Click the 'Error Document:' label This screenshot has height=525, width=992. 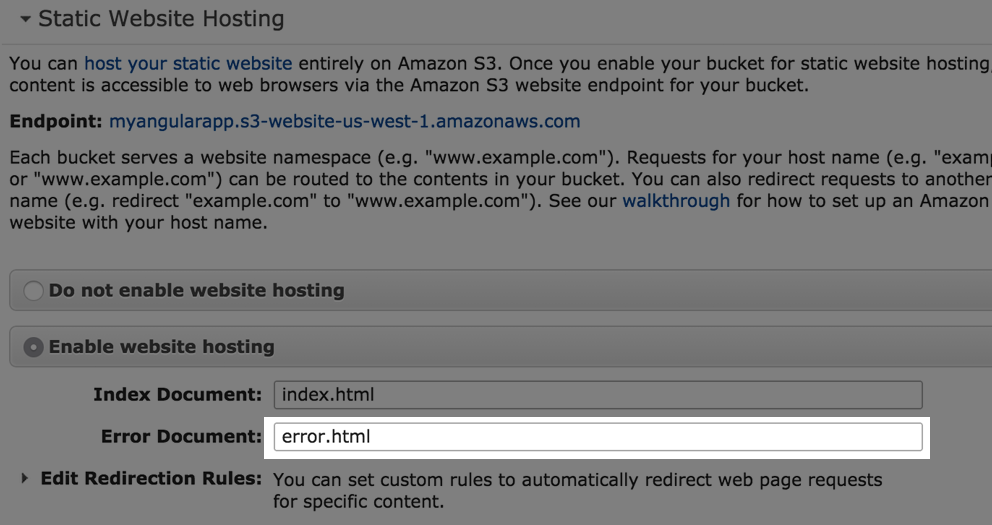tap(181, 437)
